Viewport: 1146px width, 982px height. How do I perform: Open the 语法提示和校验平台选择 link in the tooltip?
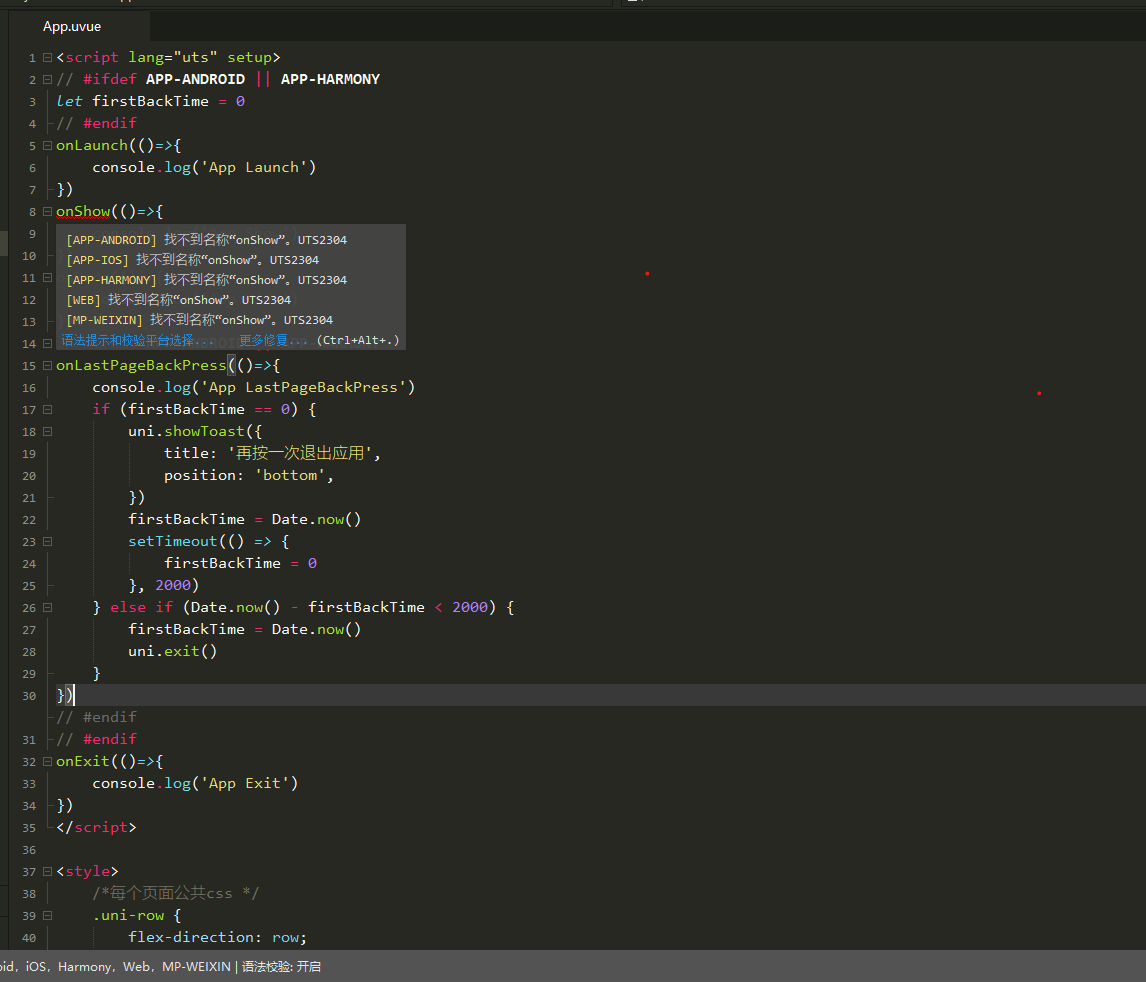[x=137, y=340]
